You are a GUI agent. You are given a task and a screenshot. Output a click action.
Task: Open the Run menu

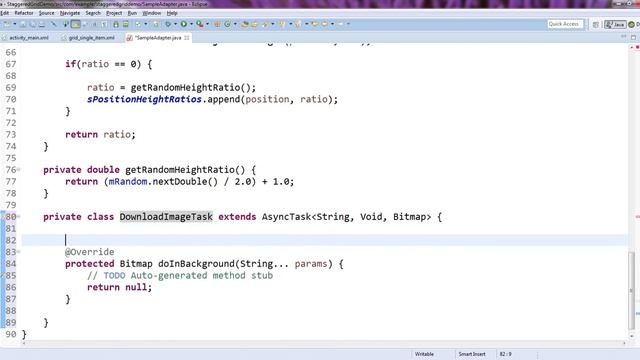(x=132, y=13)
